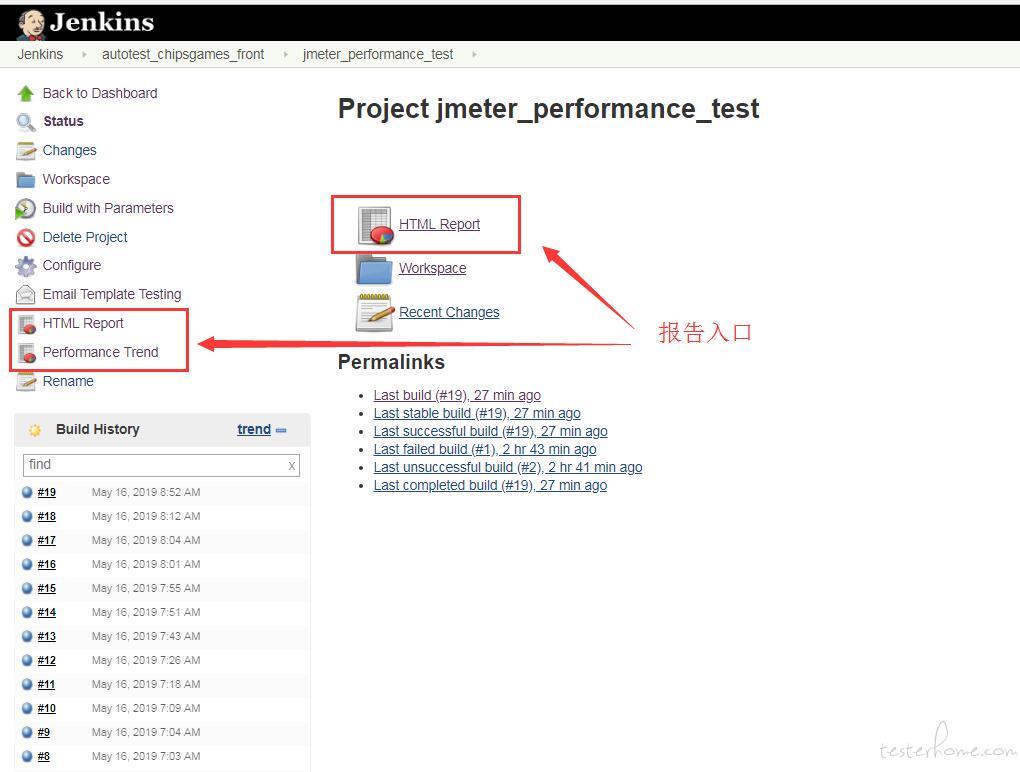Viewport: 1020px width, 772px height.
Task: Click the large HTML Report icon in main panel
Action: click(x=375, y=225)
